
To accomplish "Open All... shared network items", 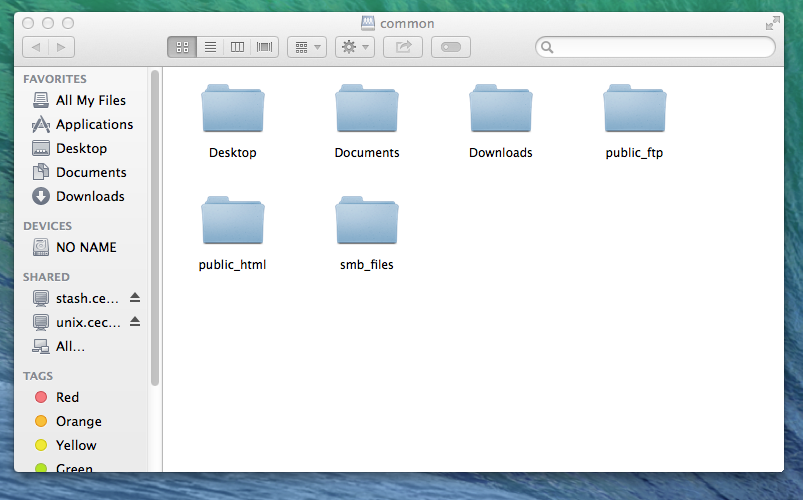I will coord(82,346).
